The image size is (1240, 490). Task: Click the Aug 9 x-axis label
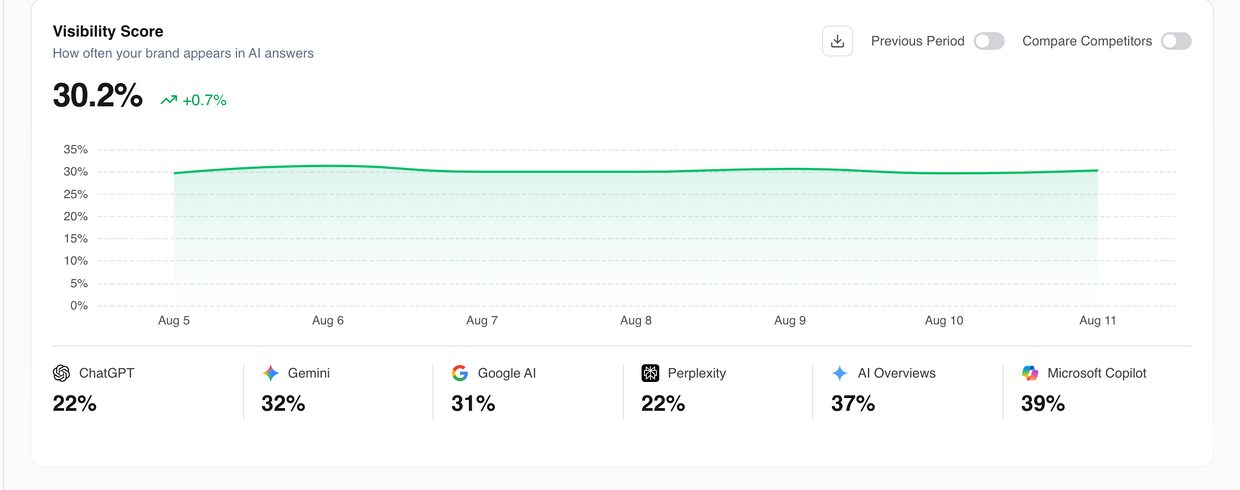point(790,321)
